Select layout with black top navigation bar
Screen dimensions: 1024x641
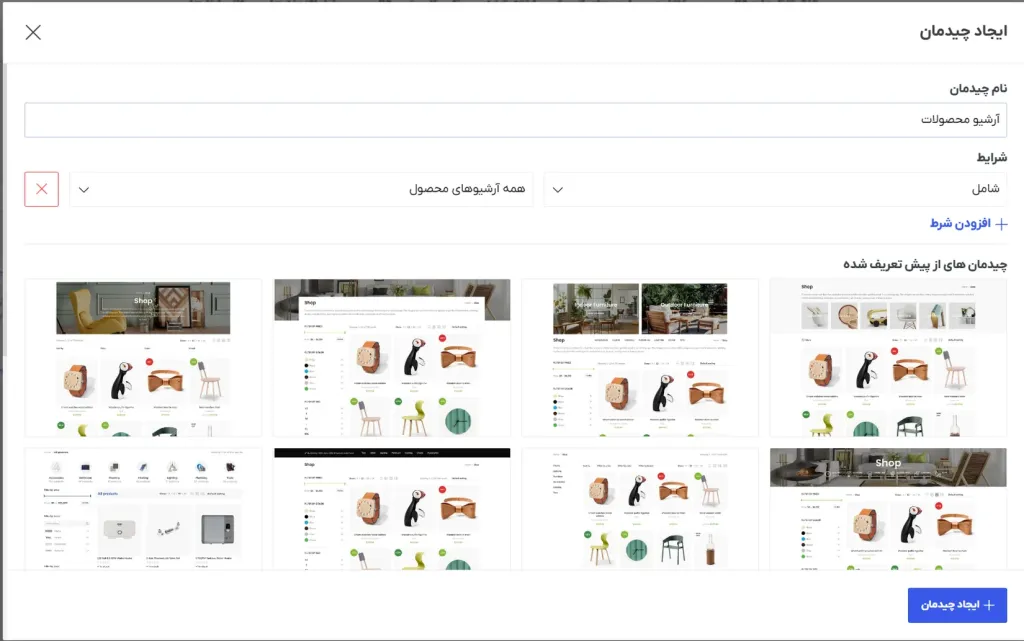(x=392, y=509)
